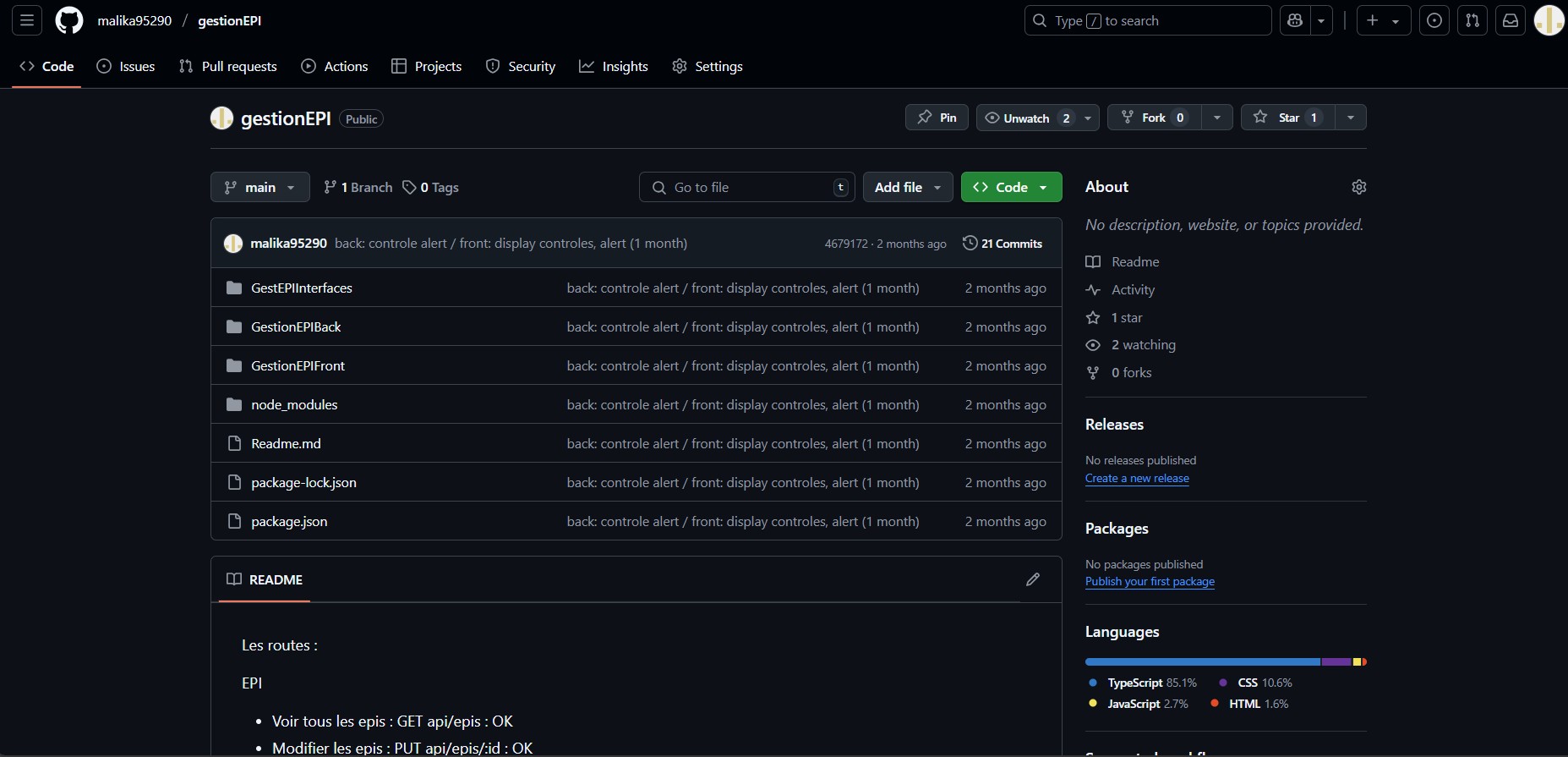Open repository Settings tab
The image size is (1568, 757).
tap(708, 66)
